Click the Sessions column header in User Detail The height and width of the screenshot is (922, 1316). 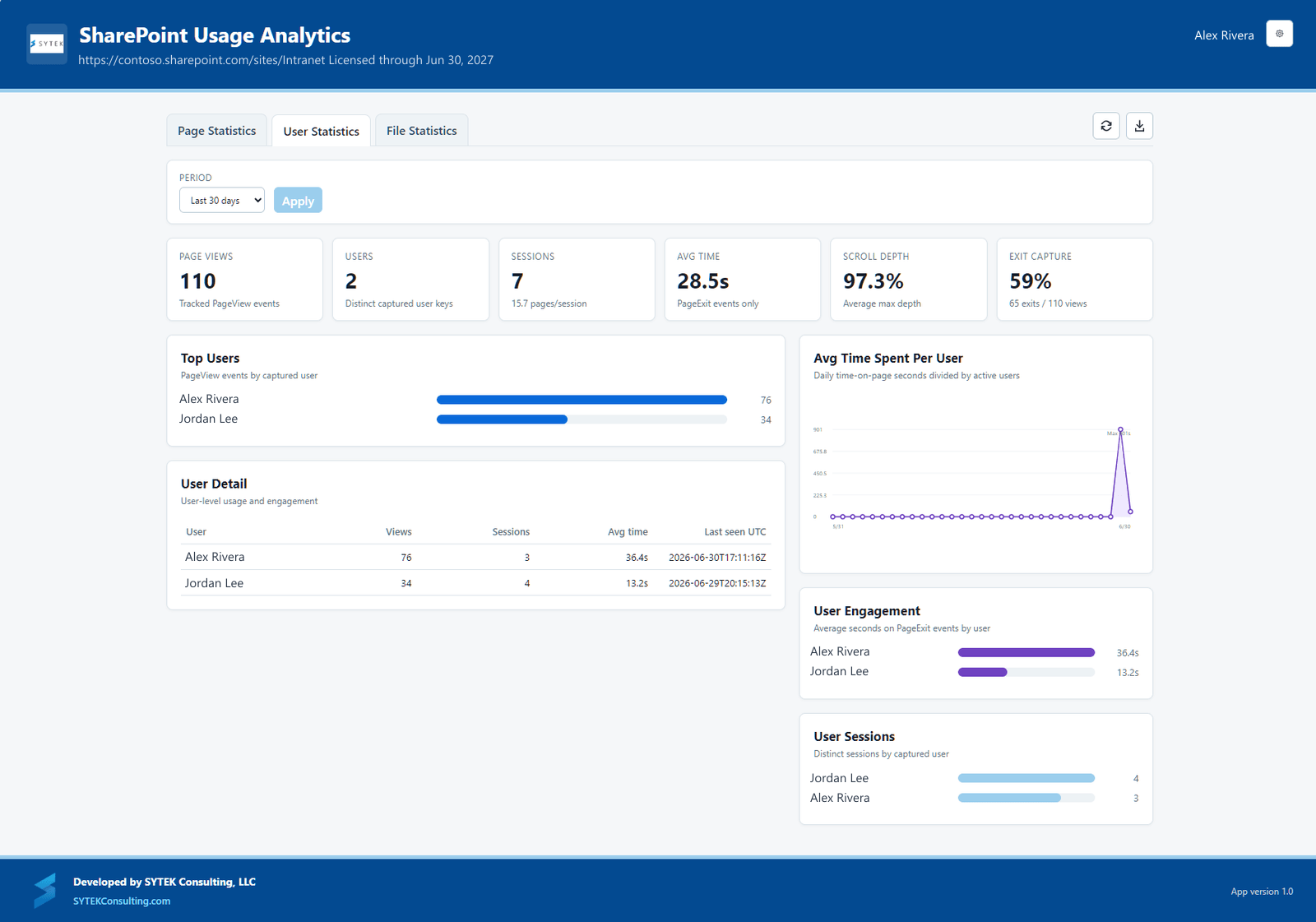tap(511, 532)
